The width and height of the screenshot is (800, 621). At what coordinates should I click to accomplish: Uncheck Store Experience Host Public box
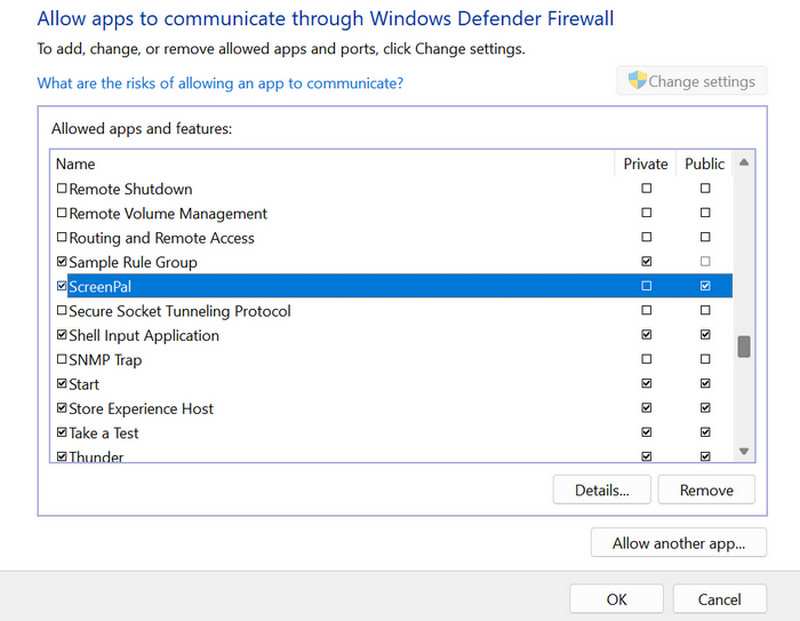pos(705,408)
